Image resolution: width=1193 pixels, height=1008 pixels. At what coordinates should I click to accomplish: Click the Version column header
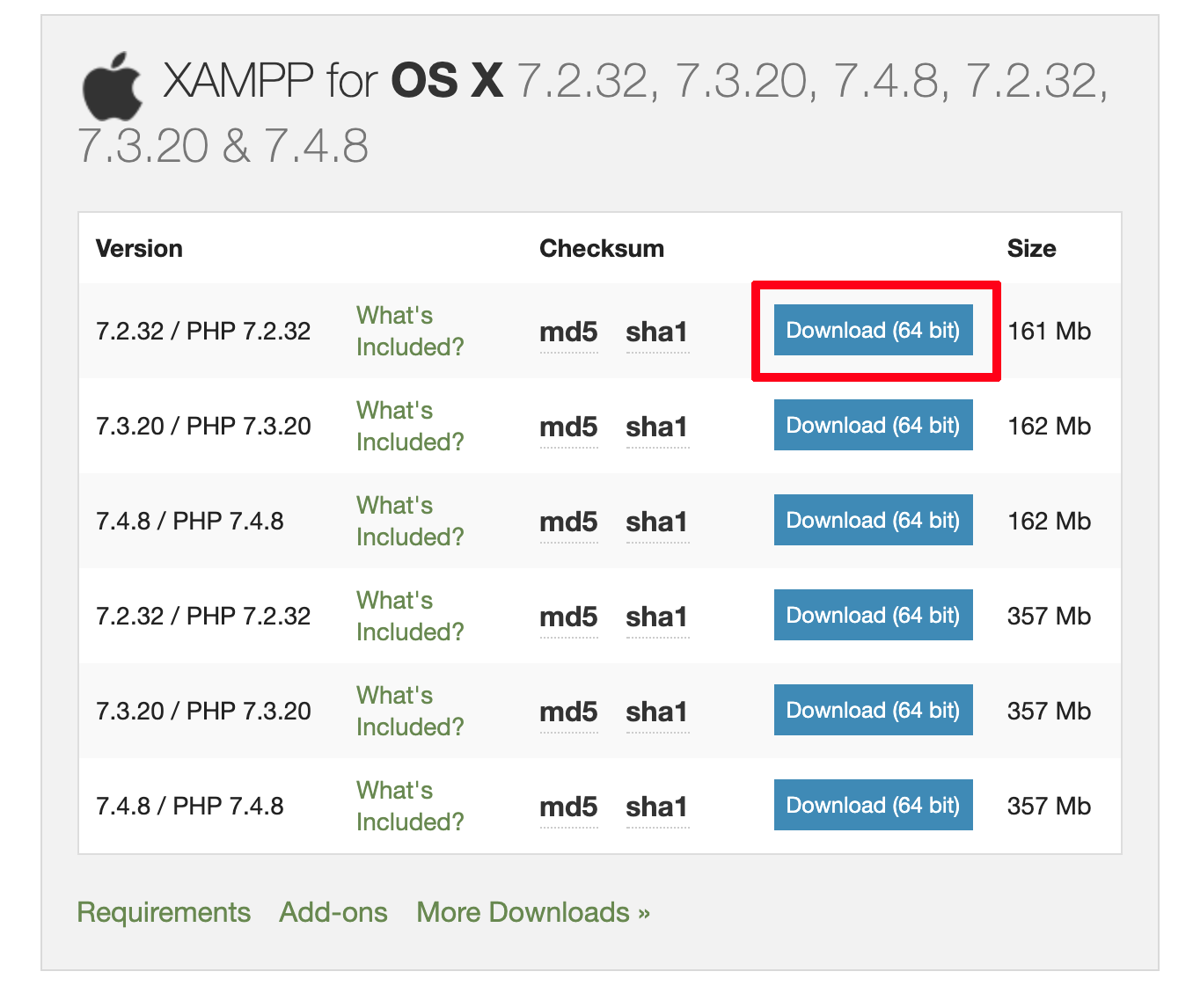(x=139, y=248)
